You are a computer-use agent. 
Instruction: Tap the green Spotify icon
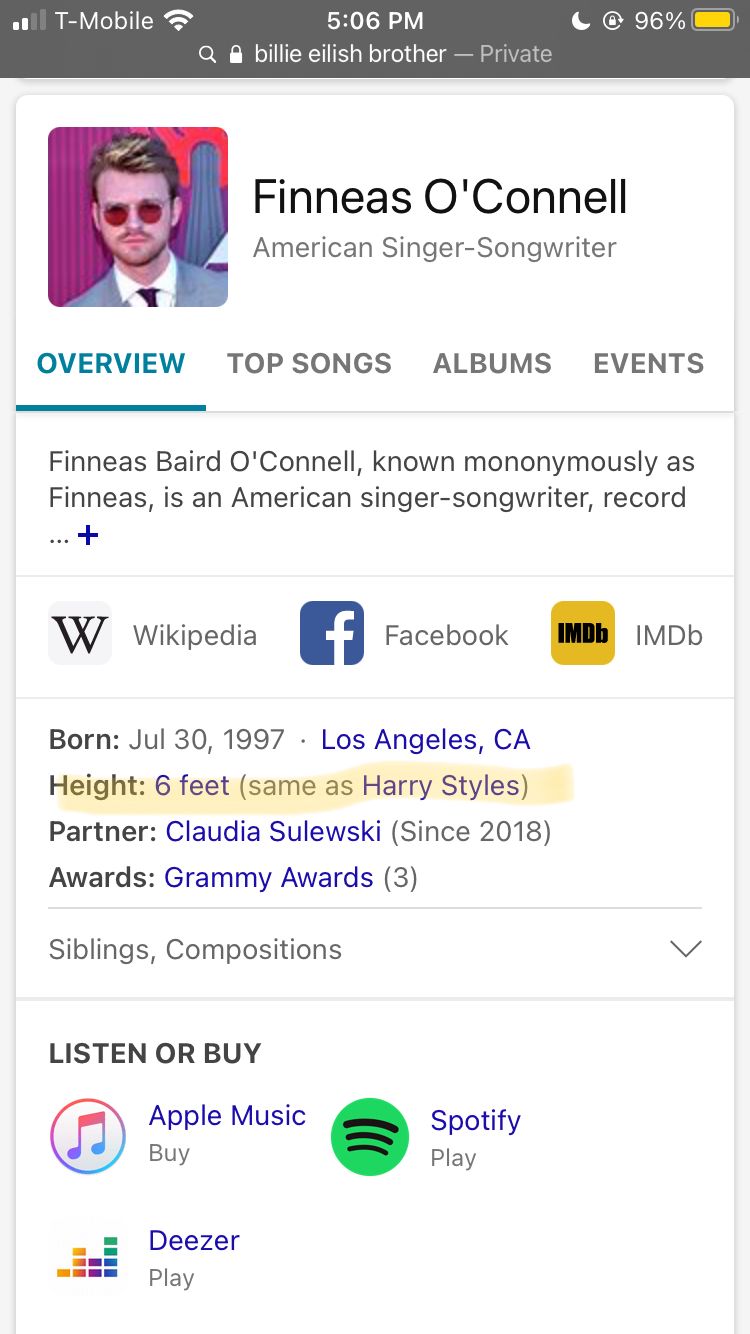370,1137
